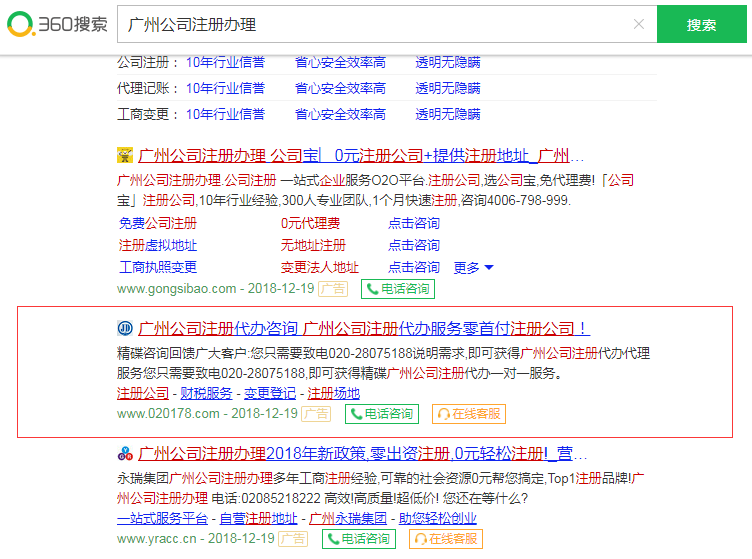
Task: Open the 注册场地 sublink
Action: coord(333,393)
